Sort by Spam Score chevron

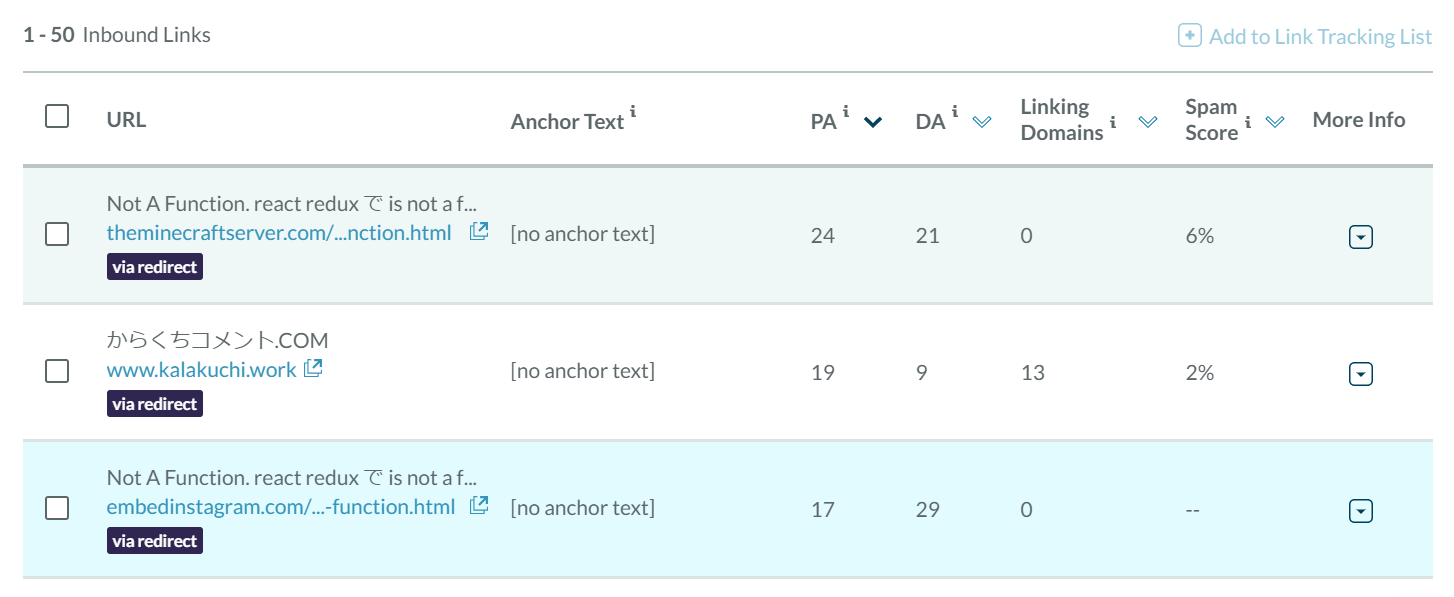pyautogui.click(x=1274, y=122)
